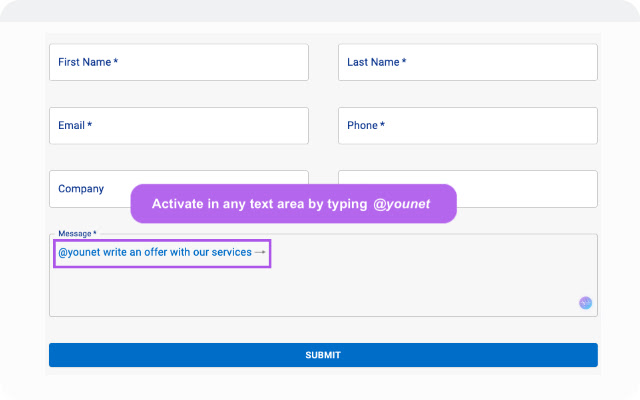Click into the Company field
Viewport: 640px width, 400px height.
[90, 189]
